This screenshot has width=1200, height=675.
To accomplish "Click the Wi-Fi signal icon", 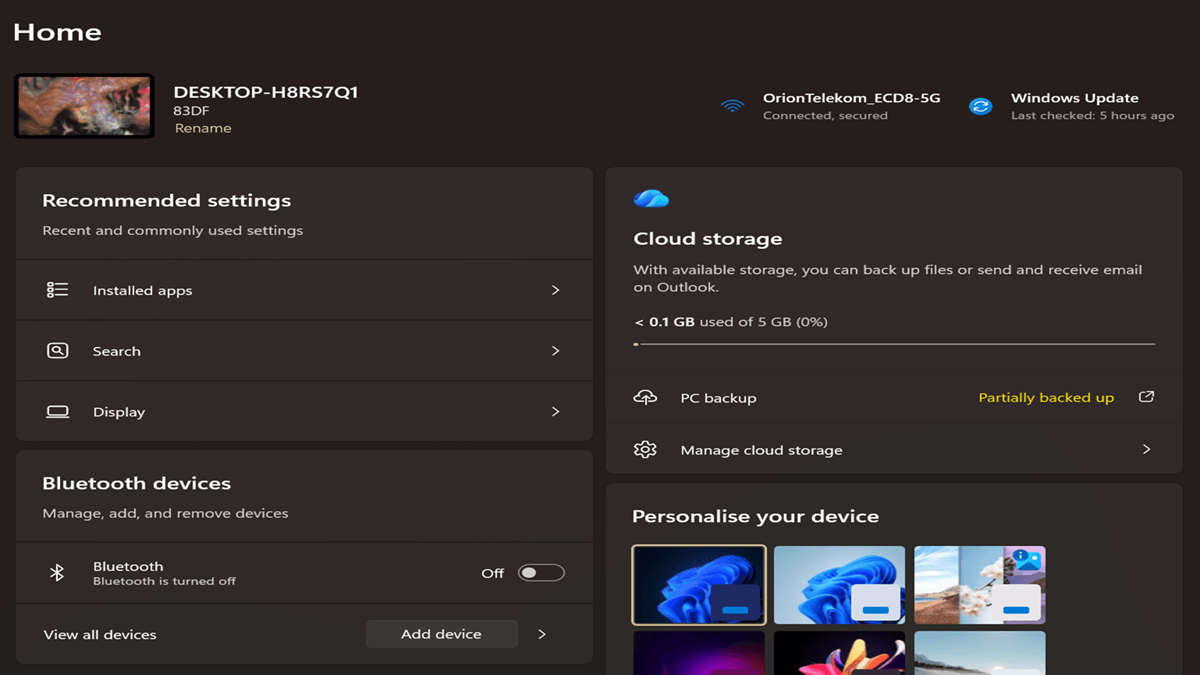I will [733, 106].
